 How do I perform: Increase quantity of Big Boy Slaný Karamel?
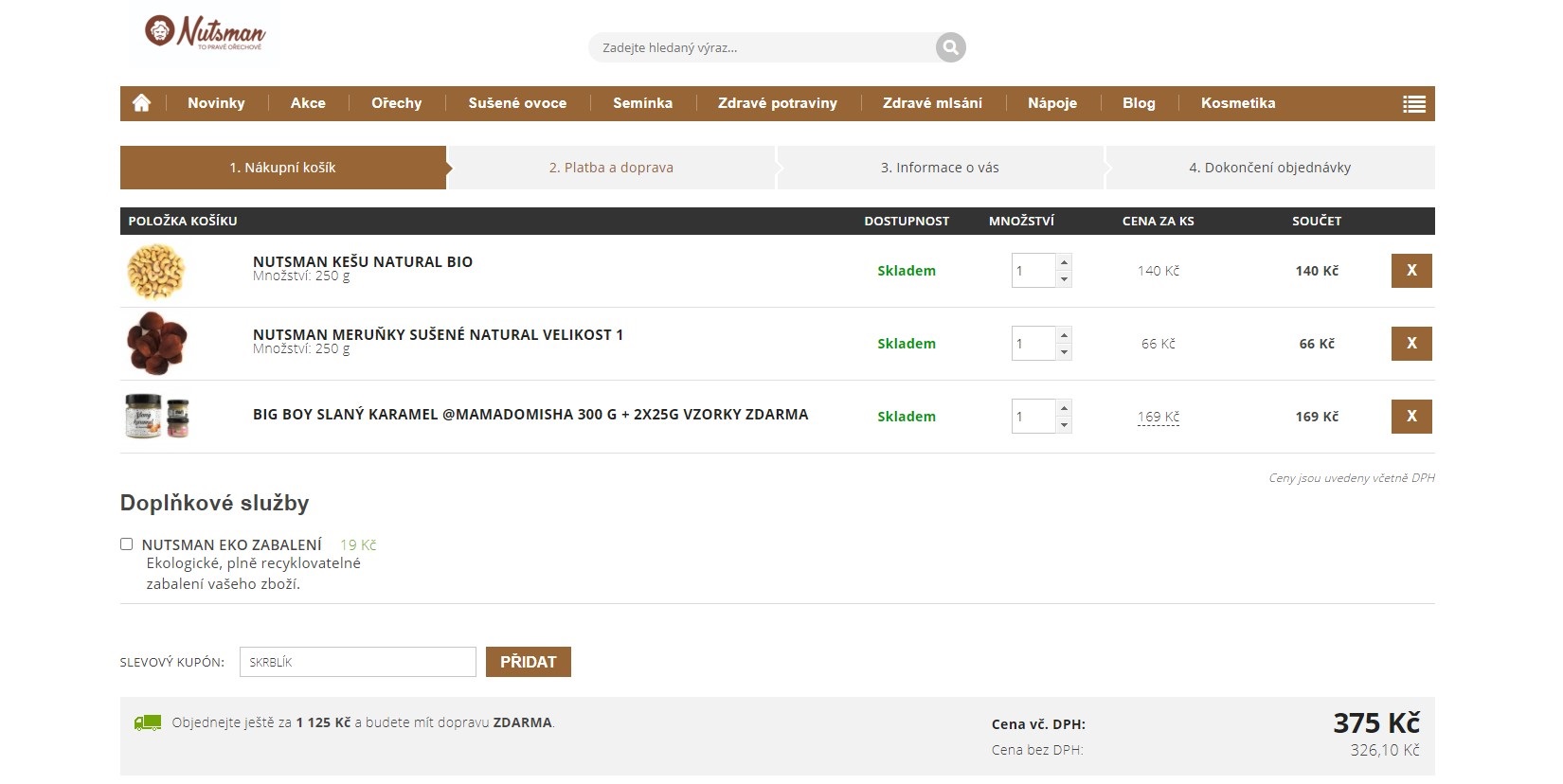point(1064,408)
